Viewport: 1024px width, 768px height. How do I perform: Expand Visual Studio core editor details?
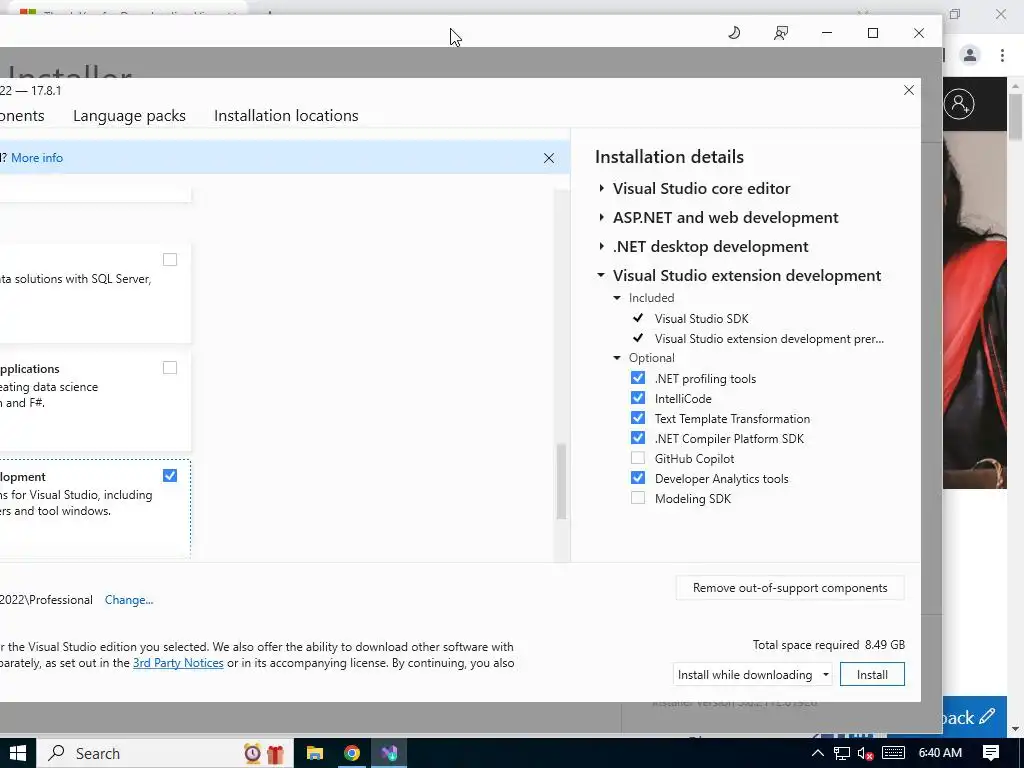[601, 188]
